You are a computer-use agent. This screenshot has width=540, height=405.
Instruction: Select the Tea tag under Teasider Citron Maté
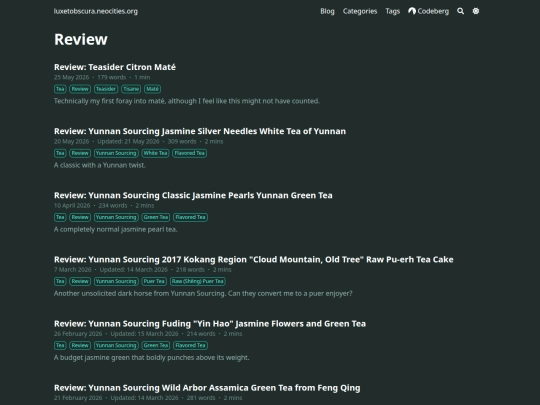[60, 89]
